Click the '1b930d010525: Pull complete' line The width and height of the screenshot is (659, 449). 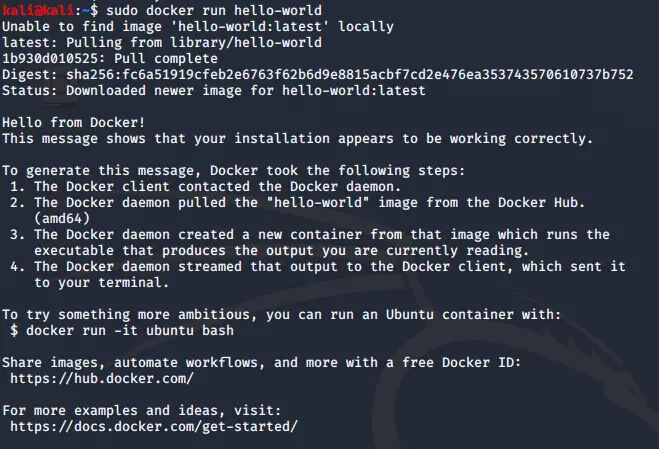click(110, 58)
